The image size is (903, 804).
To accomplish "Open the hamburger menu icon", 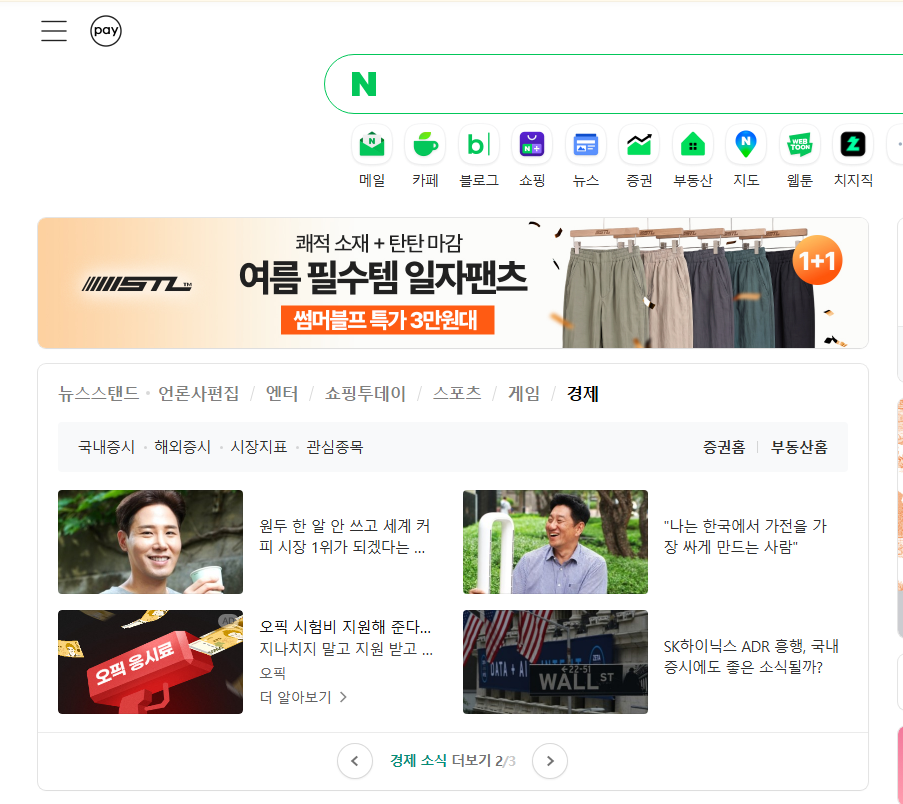I will click(54, 31).
